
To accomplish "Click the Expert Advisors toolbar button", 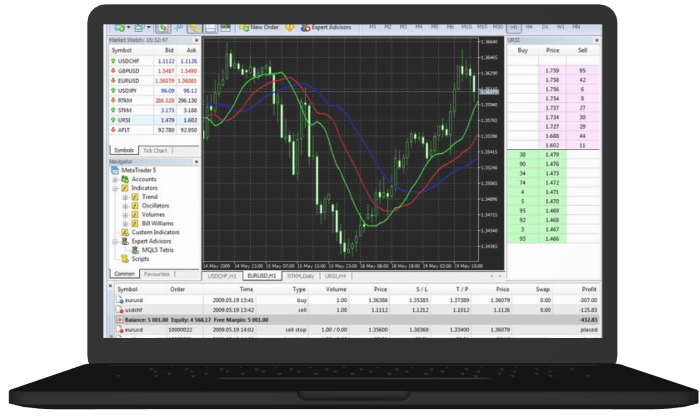I will tap(326, 27).
